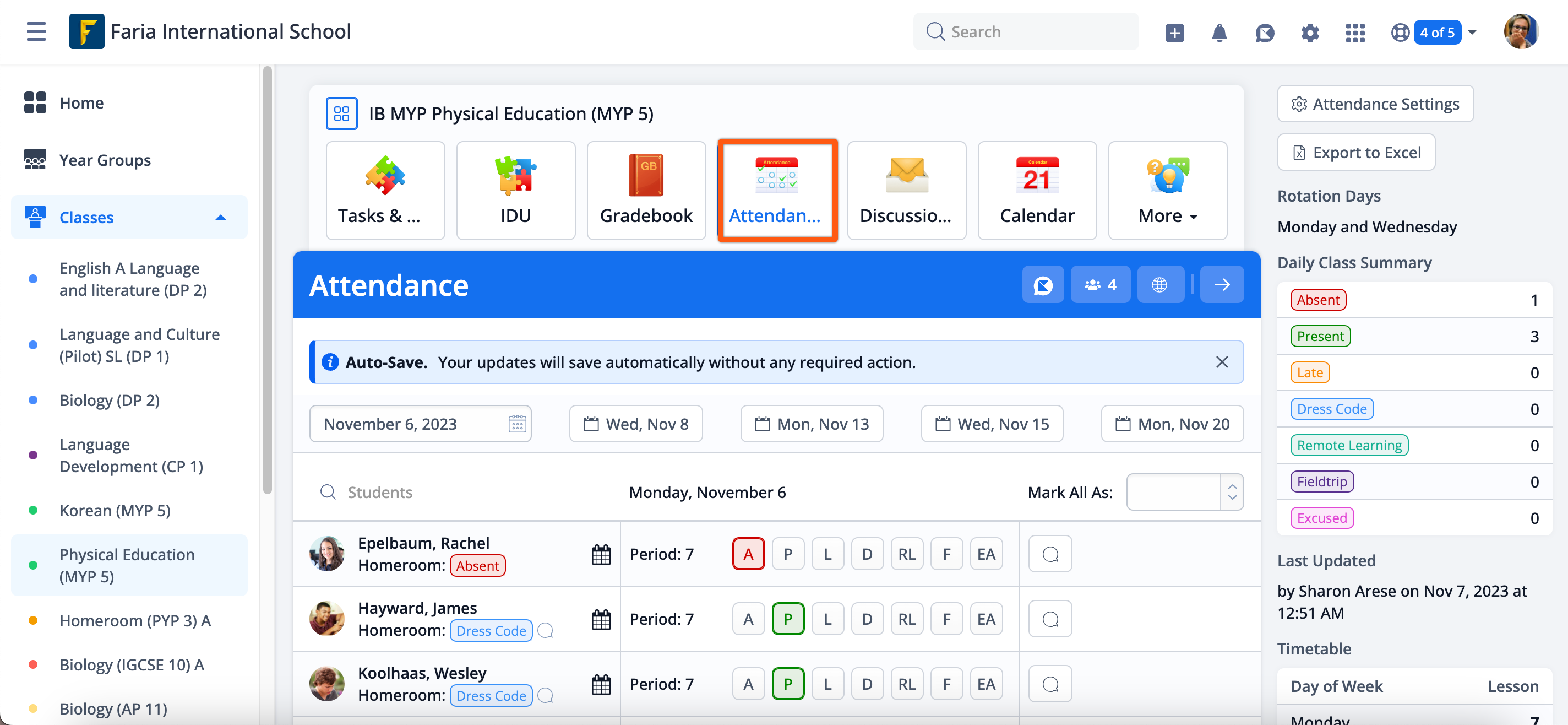1568x725 pixels.
Task: Open the Gradebook tile
Action: (x=646, y=191)
